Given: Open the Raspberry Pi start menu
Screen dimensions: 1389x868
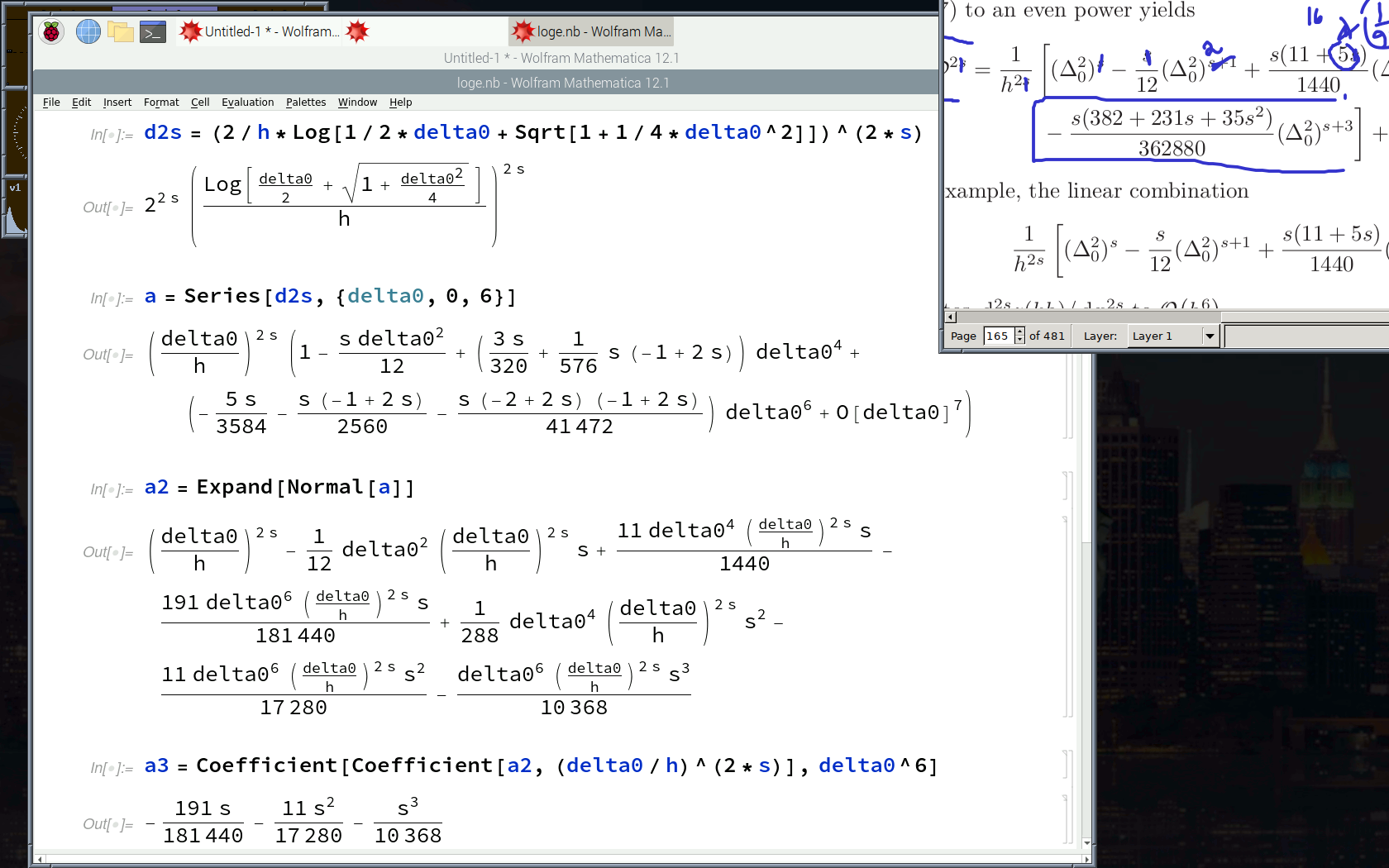Looking at the screenshot, I should pos(51,31).
